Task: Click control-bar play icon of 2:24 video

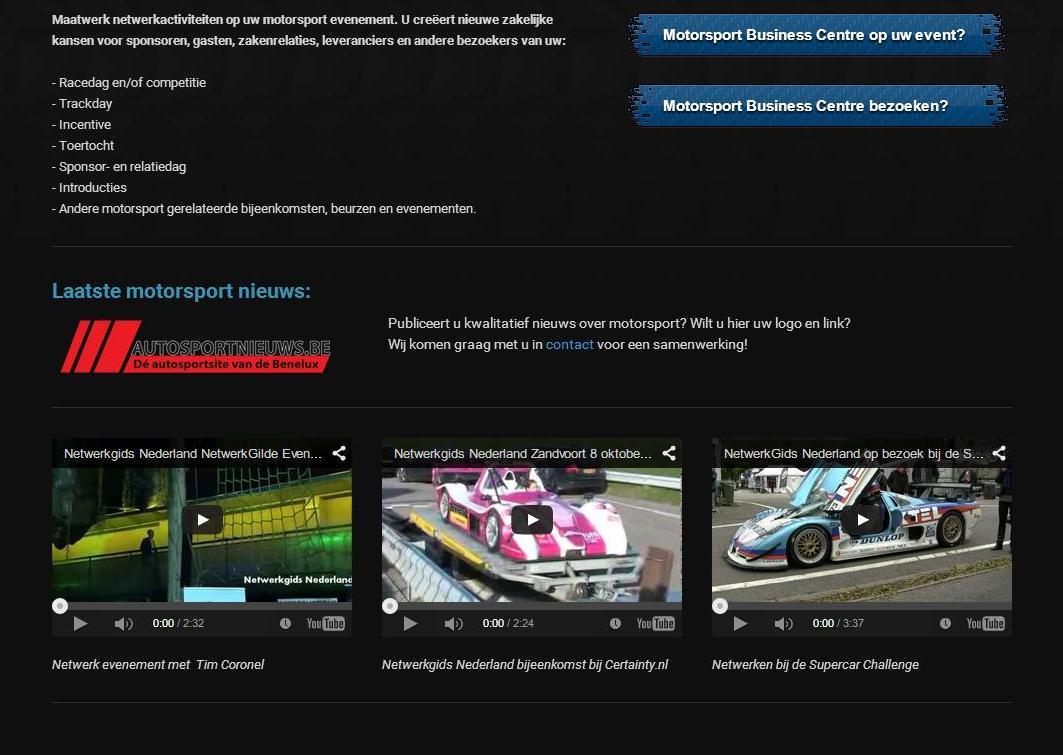Action: tap(410, 624)
